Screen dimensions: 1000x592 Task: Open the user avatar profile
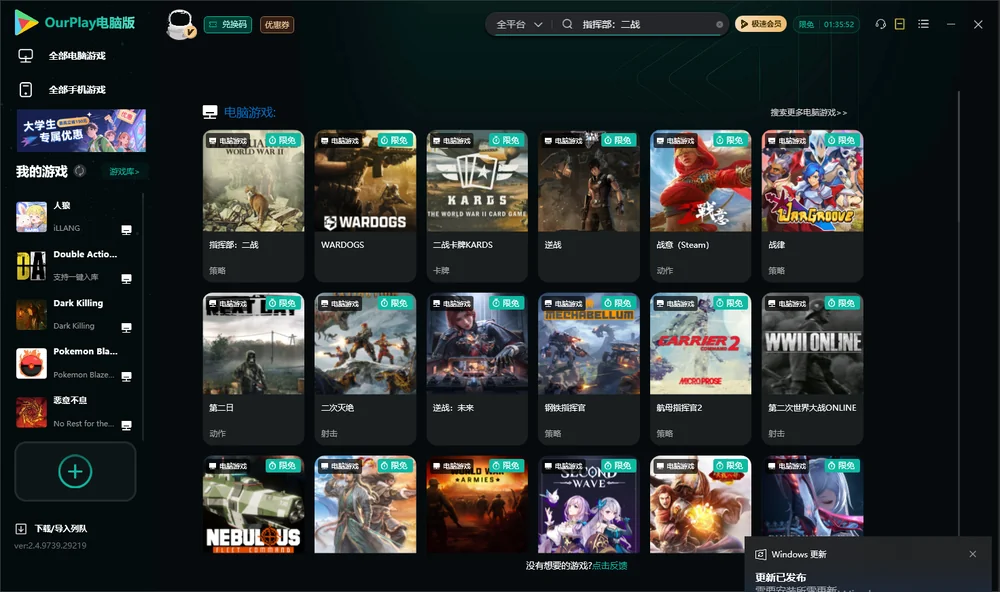[180, 24]
